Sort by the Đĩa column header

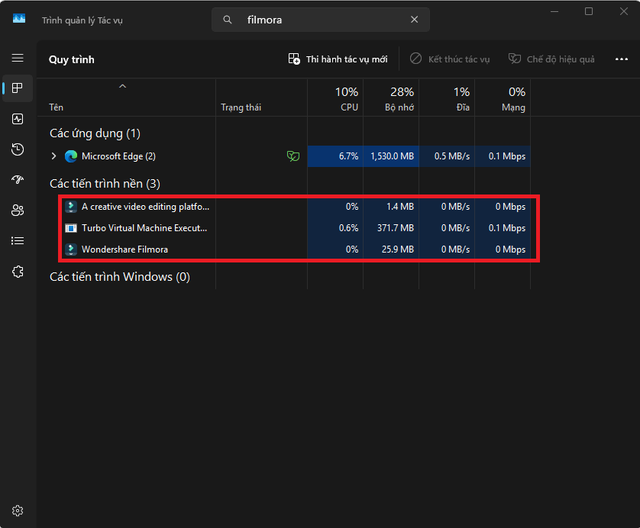[x=447, y=99]
